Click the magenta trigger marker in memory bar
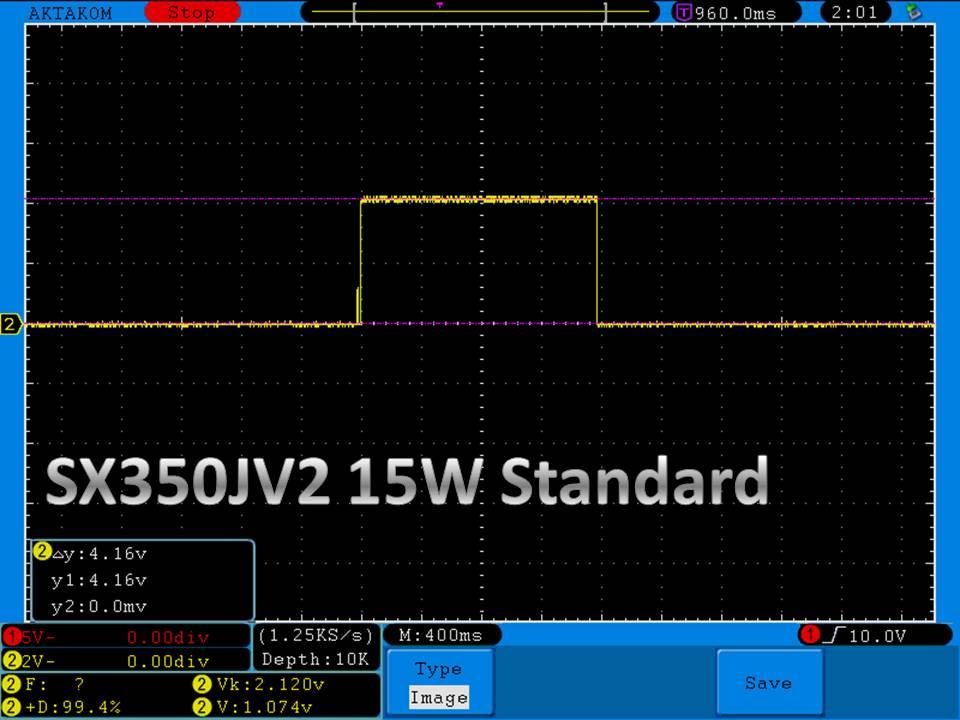960x720 pixels. tap(439, 5)
